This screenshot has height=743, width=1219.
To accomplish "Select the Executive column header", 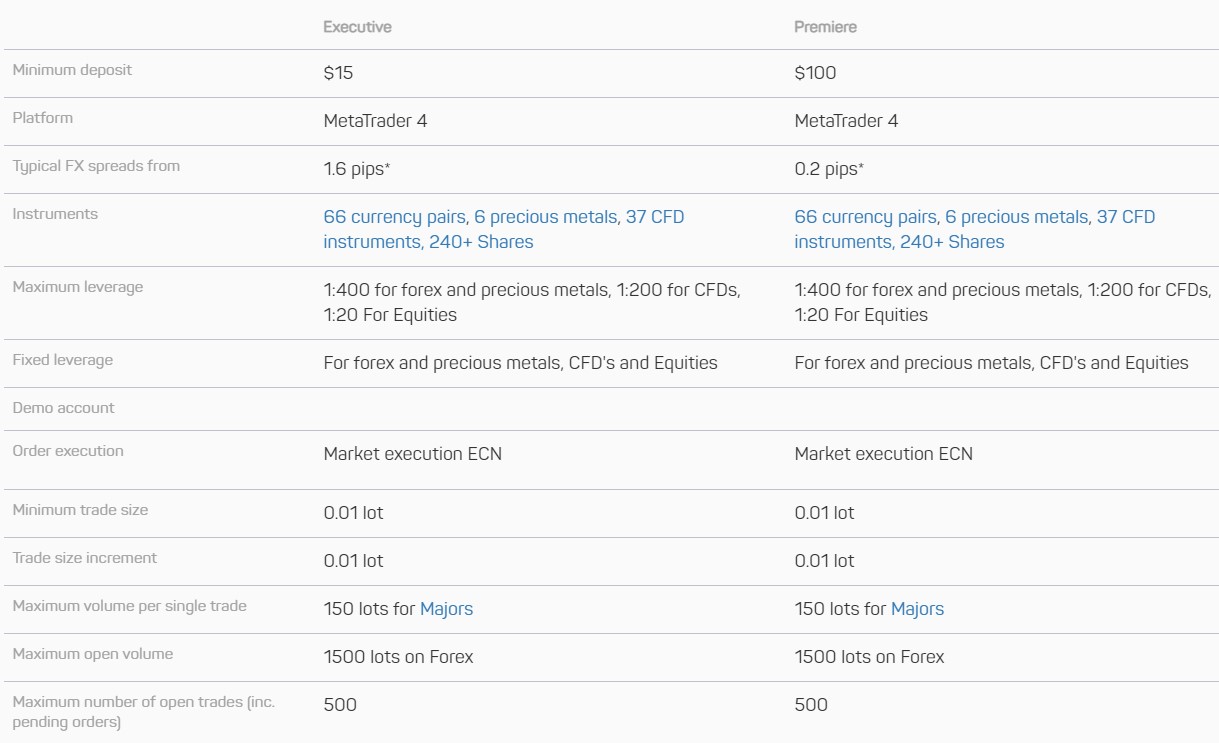I will click(357, 27).
